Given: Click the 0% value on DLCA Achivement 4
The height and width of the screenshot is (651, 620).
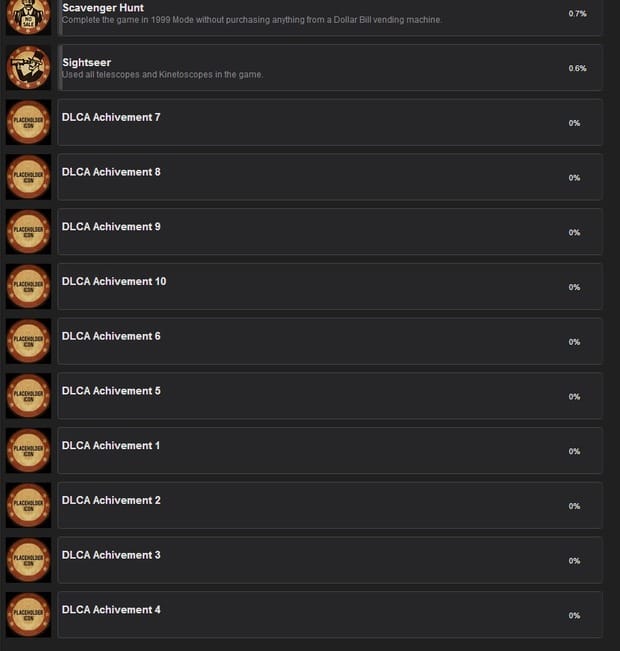Looking at the screenshot, I should (574, 616).
